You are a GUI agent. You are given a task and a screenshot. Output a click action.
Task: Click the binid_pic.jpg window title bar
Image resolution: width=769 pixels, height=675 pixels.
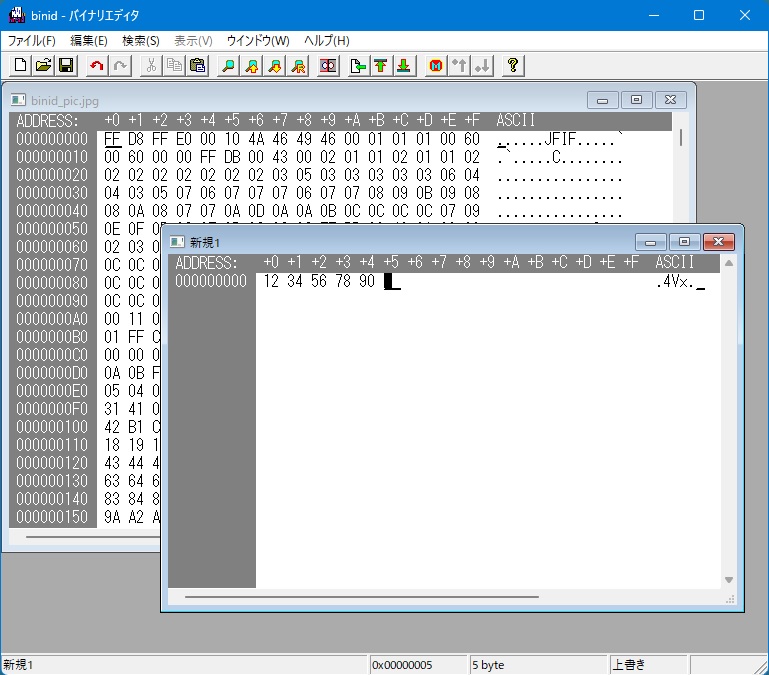(348, 100)
